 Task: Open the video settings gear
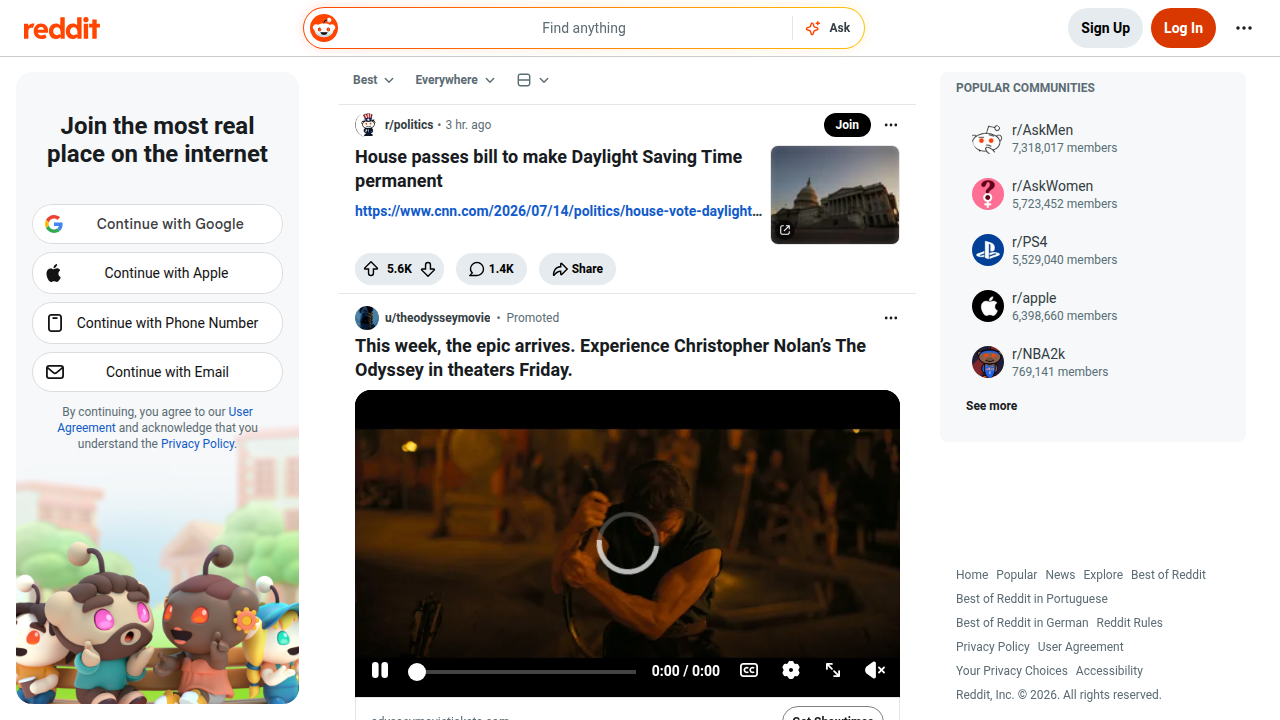(x=791, y=670)
